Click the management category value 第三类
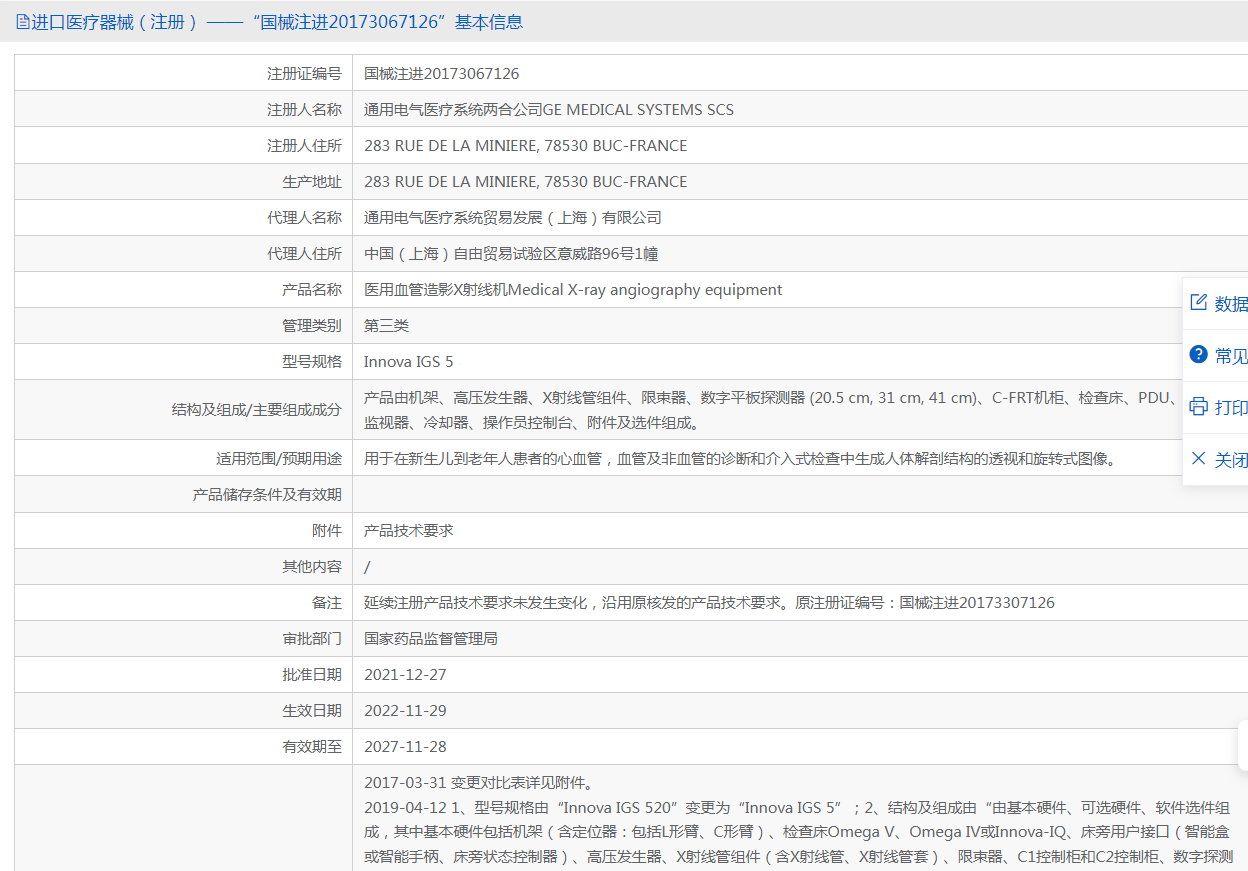 click(x=386, y=325)
